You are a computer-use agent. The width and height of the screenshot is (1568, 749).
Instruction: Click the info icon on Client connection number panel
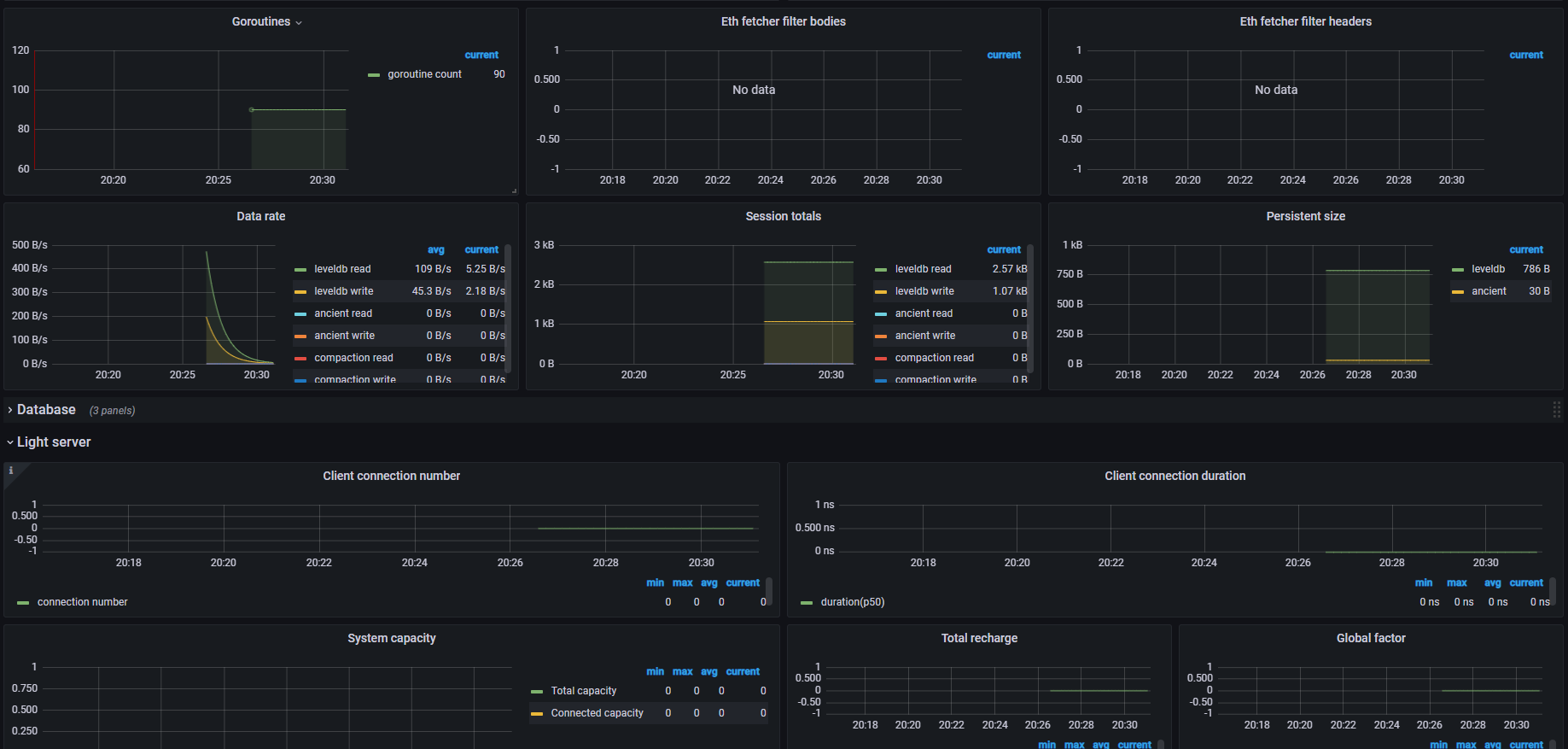pos(11,471)
